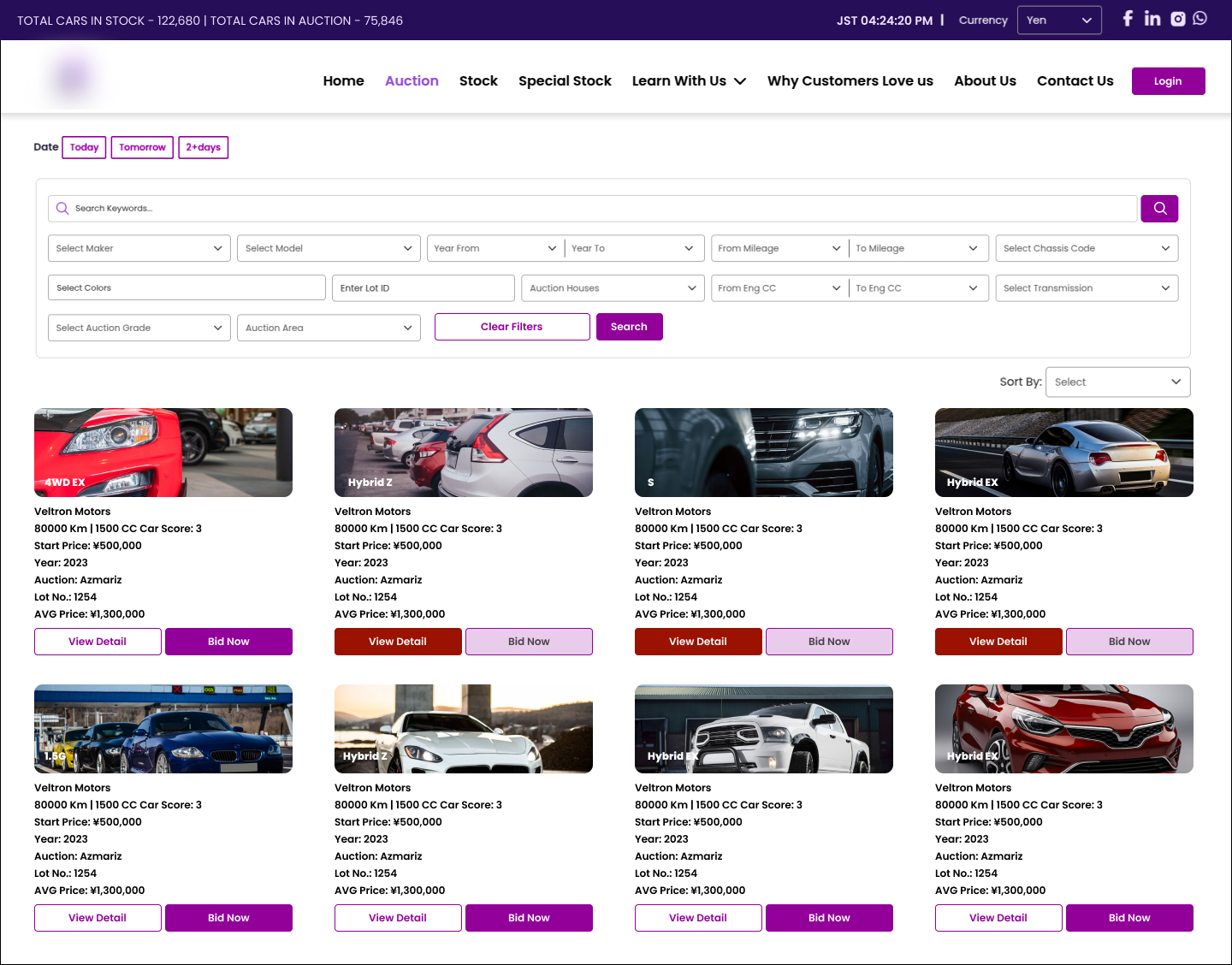Click the purple magnifier search icon button
This screenshot has height=965, width=1232.
tap(1159, 208)
